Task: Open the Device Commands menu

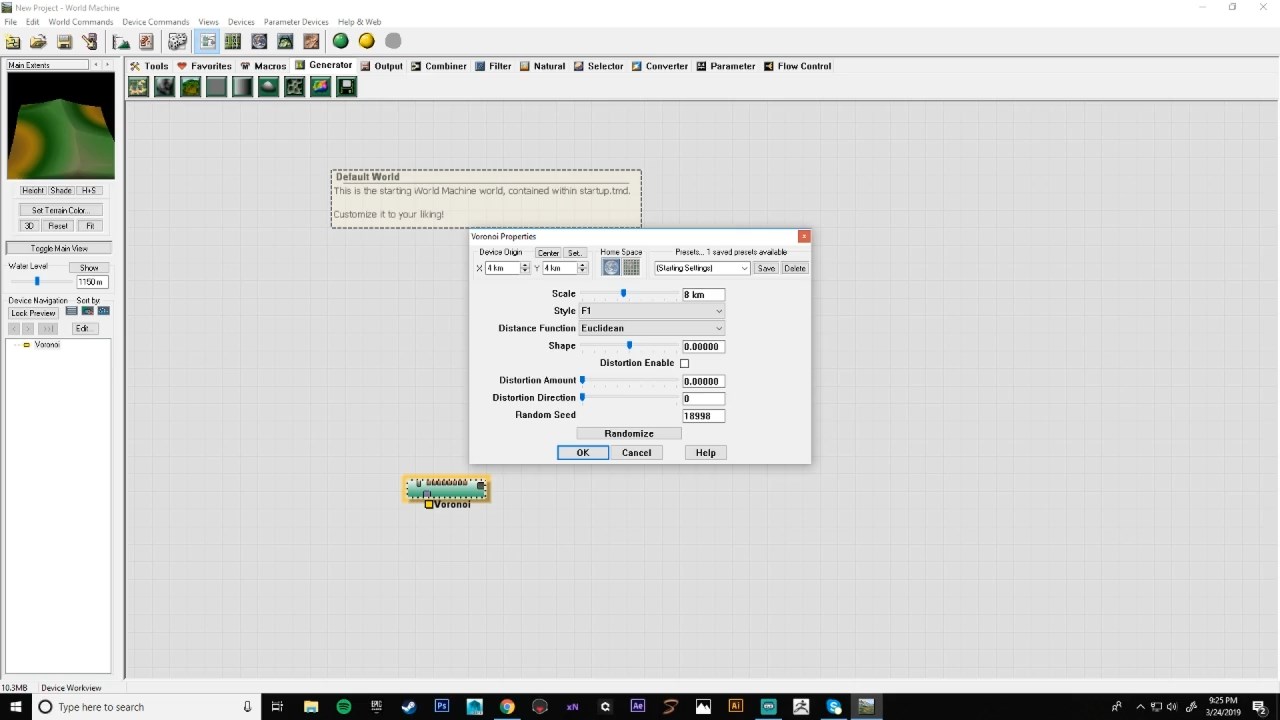Action: coord(155,22)
